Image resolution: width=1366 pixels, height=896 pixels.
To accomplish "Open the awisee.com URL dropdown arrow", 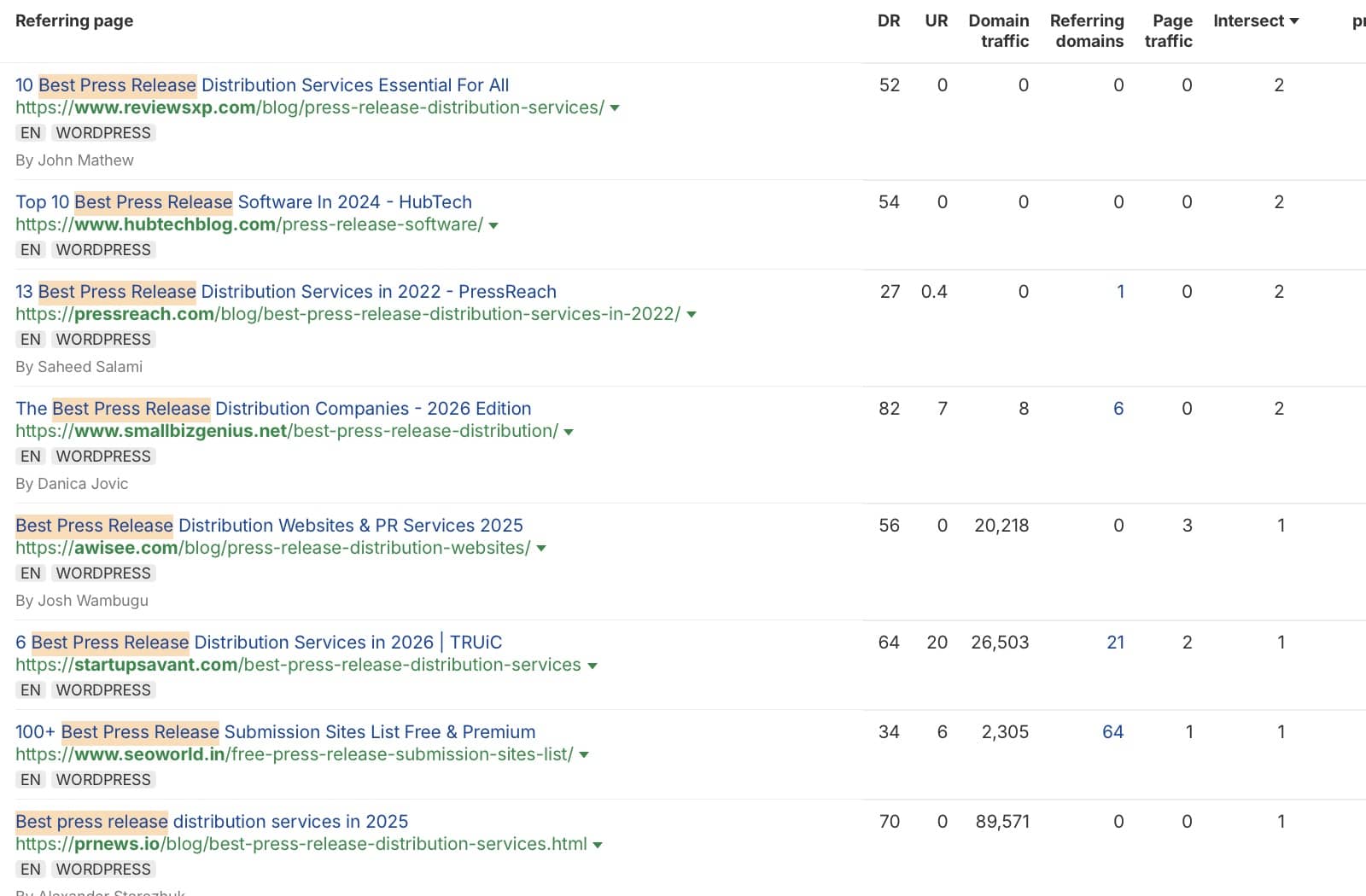I will 541,549.
